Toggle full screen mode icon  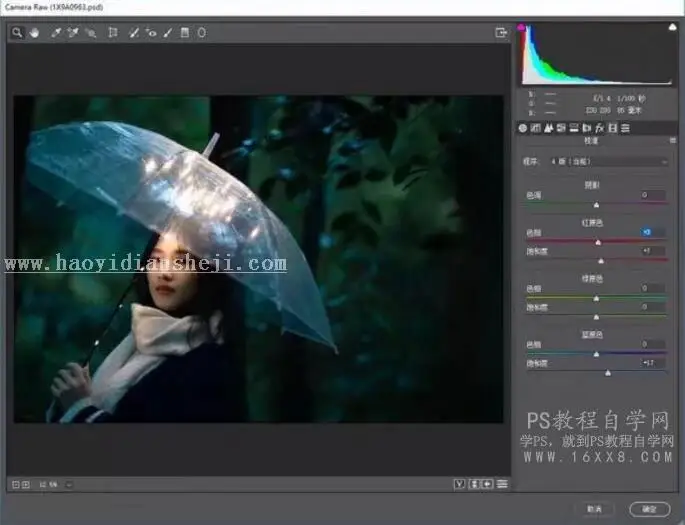[501, 33]
